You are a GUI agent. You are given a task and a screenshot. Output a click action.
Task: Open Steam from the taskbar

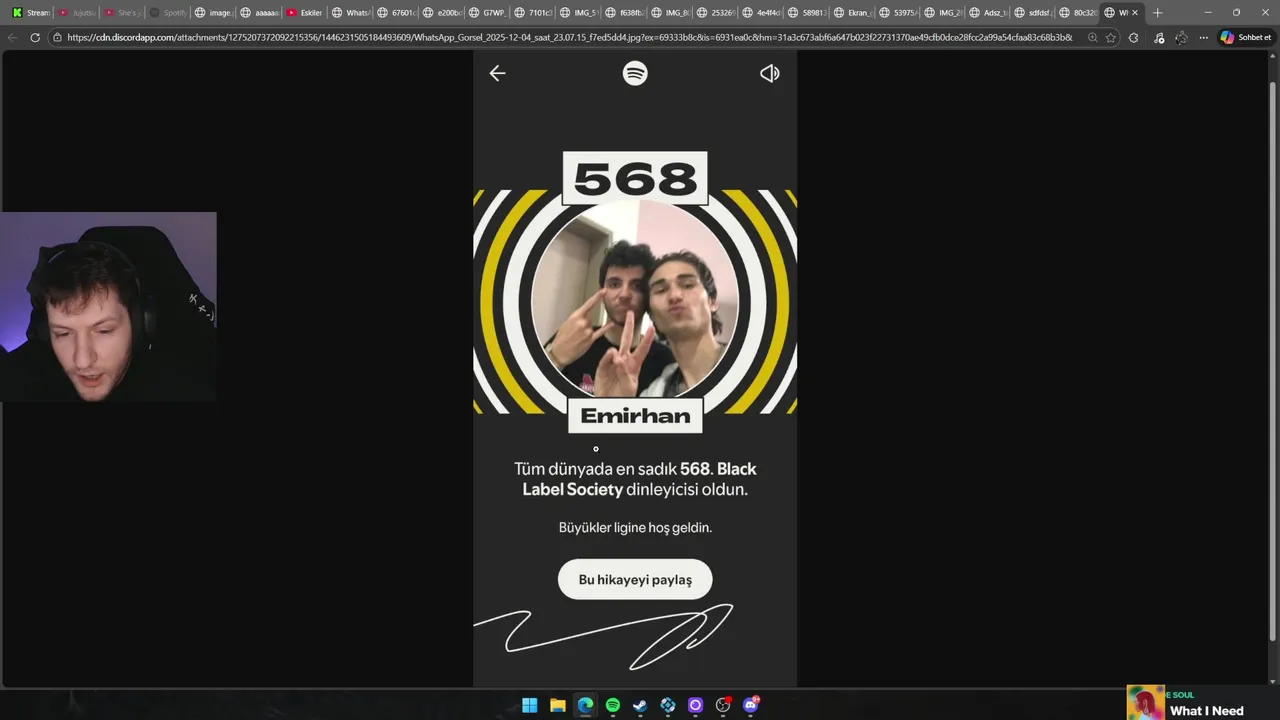coord(640,705)
